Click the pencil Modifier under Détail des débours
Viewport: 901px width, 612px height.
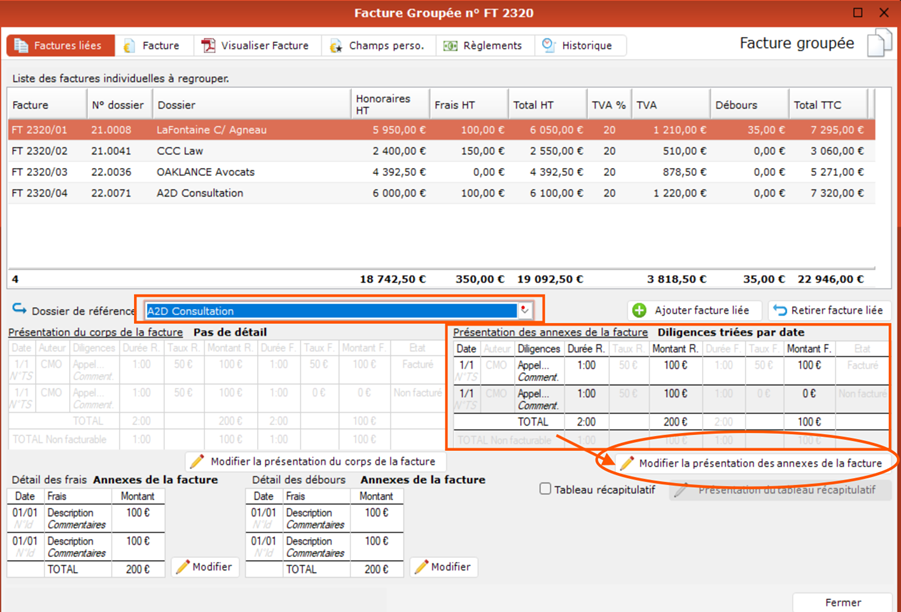(421, 567)
